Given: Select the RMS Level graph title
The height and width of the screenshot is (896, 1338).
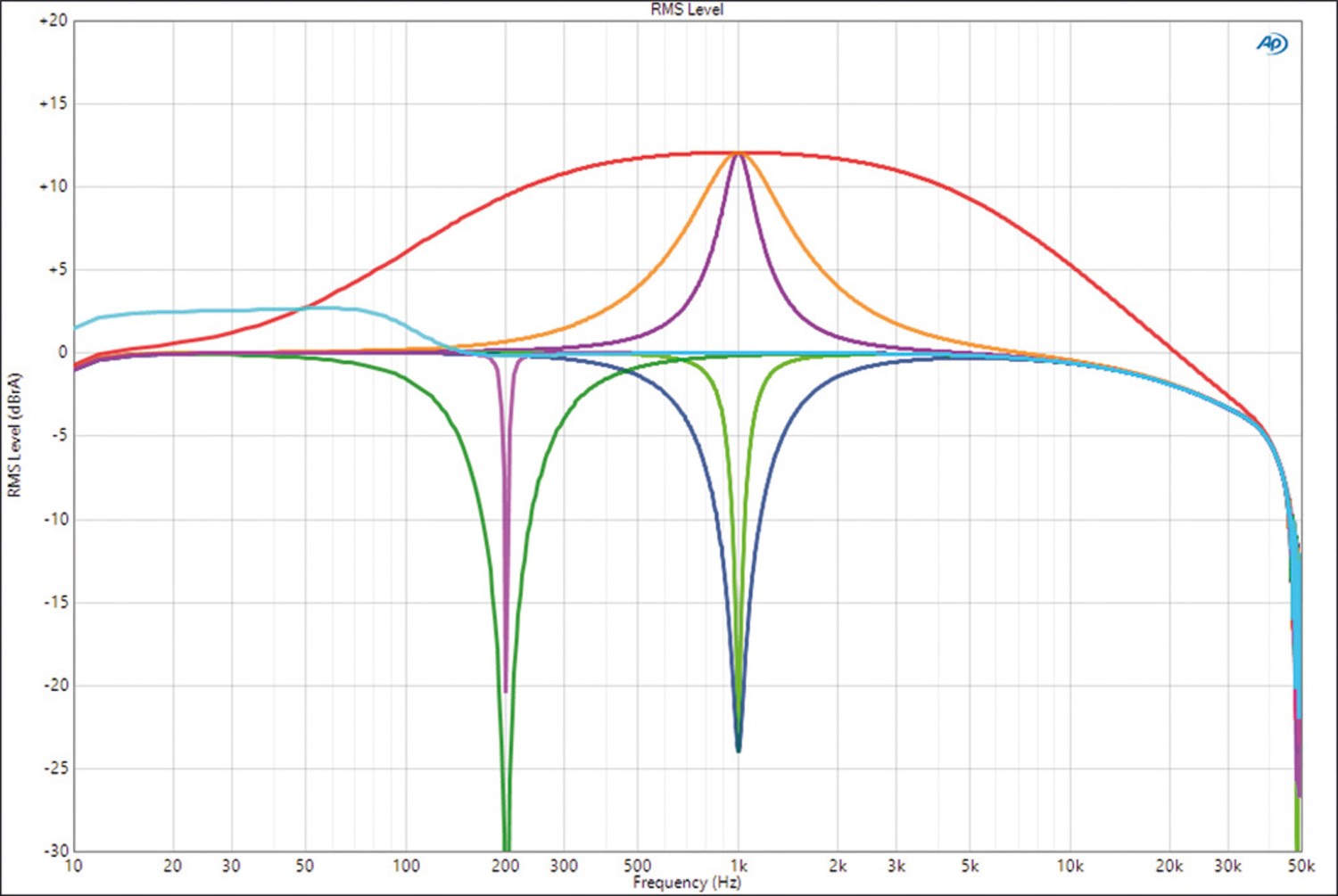Looking at the screenshot, I should pos(686,9).
